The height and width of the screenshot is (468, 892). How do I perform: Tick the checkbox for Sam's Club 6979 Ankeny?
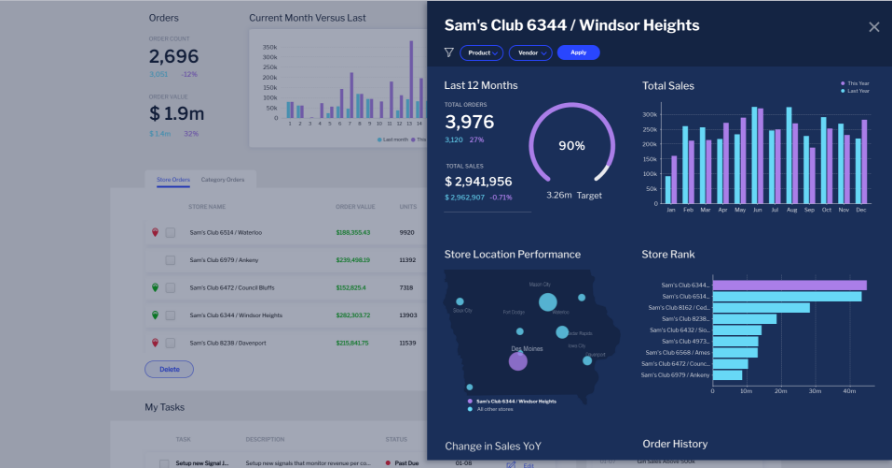tap(170, 260)
